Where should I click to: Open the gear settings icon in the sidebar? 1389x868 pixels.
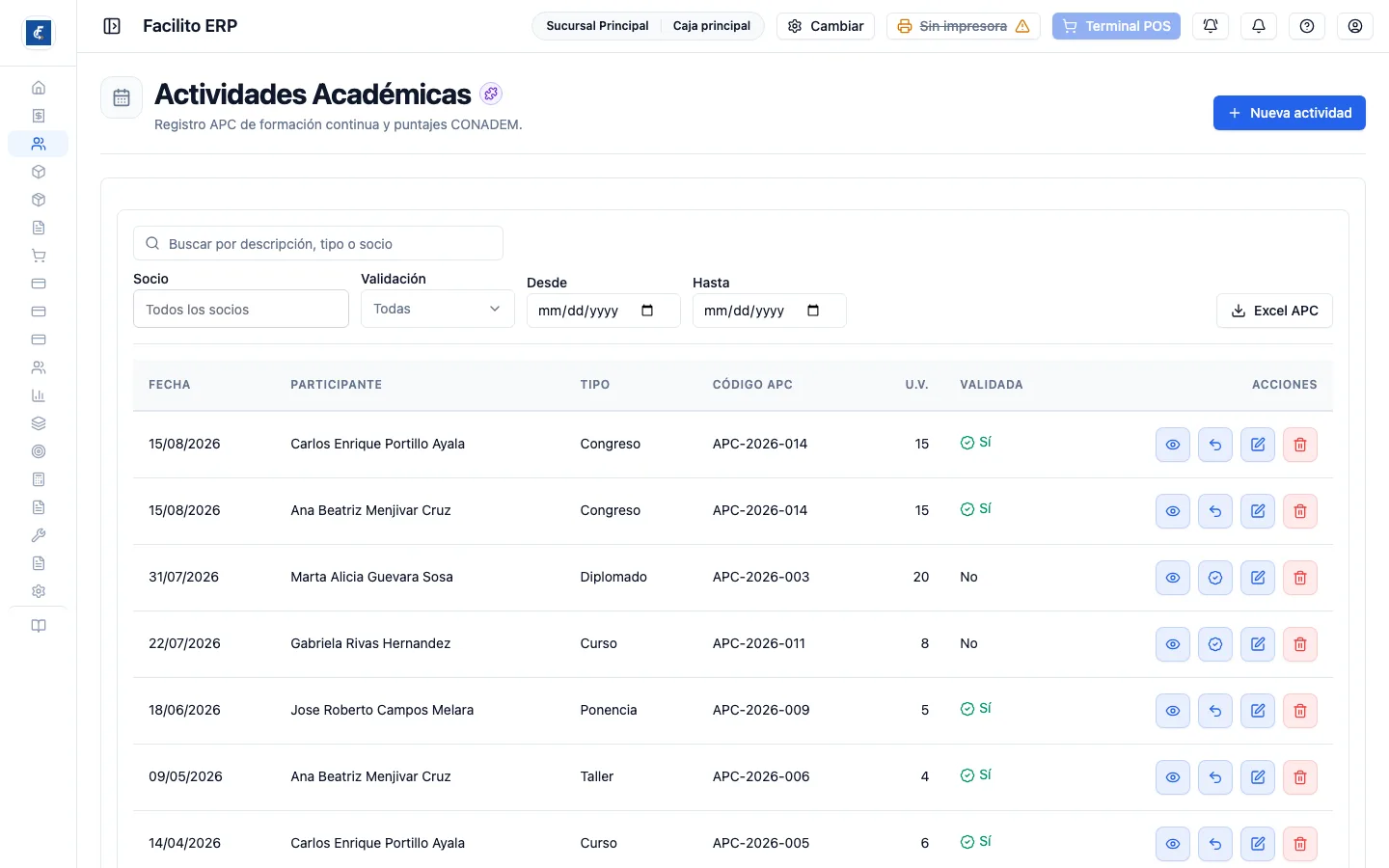pos(39,591)
